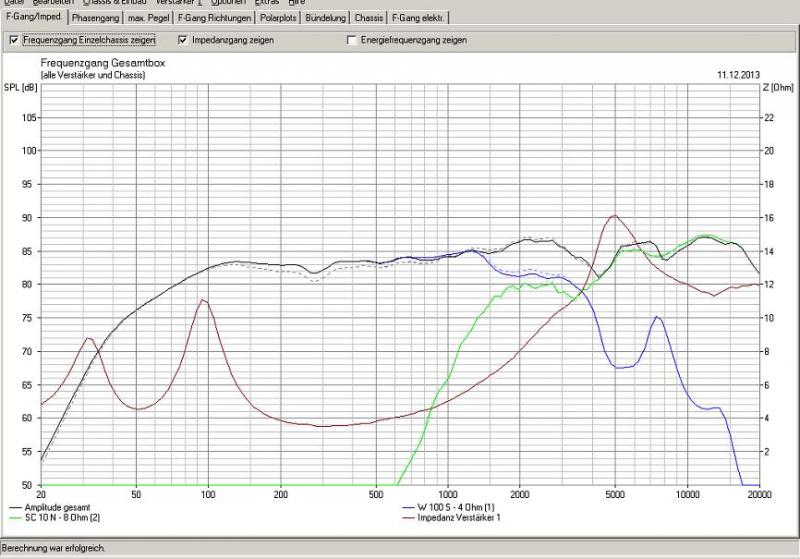Uncheck Frequenzgang Einzelchassis zeigen
Image resolution: width=800 pixels, height=559 pixels.
tap(14, 41)
